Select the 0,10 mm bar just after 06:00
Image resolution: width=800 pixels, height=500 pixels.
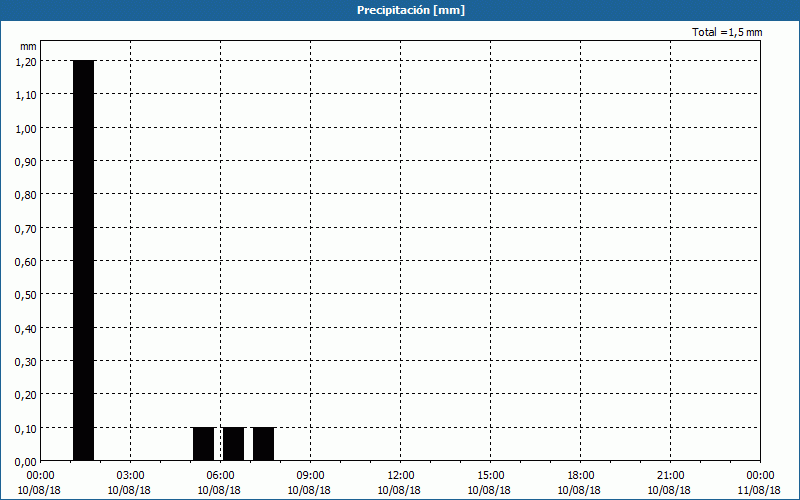[234, 444]
